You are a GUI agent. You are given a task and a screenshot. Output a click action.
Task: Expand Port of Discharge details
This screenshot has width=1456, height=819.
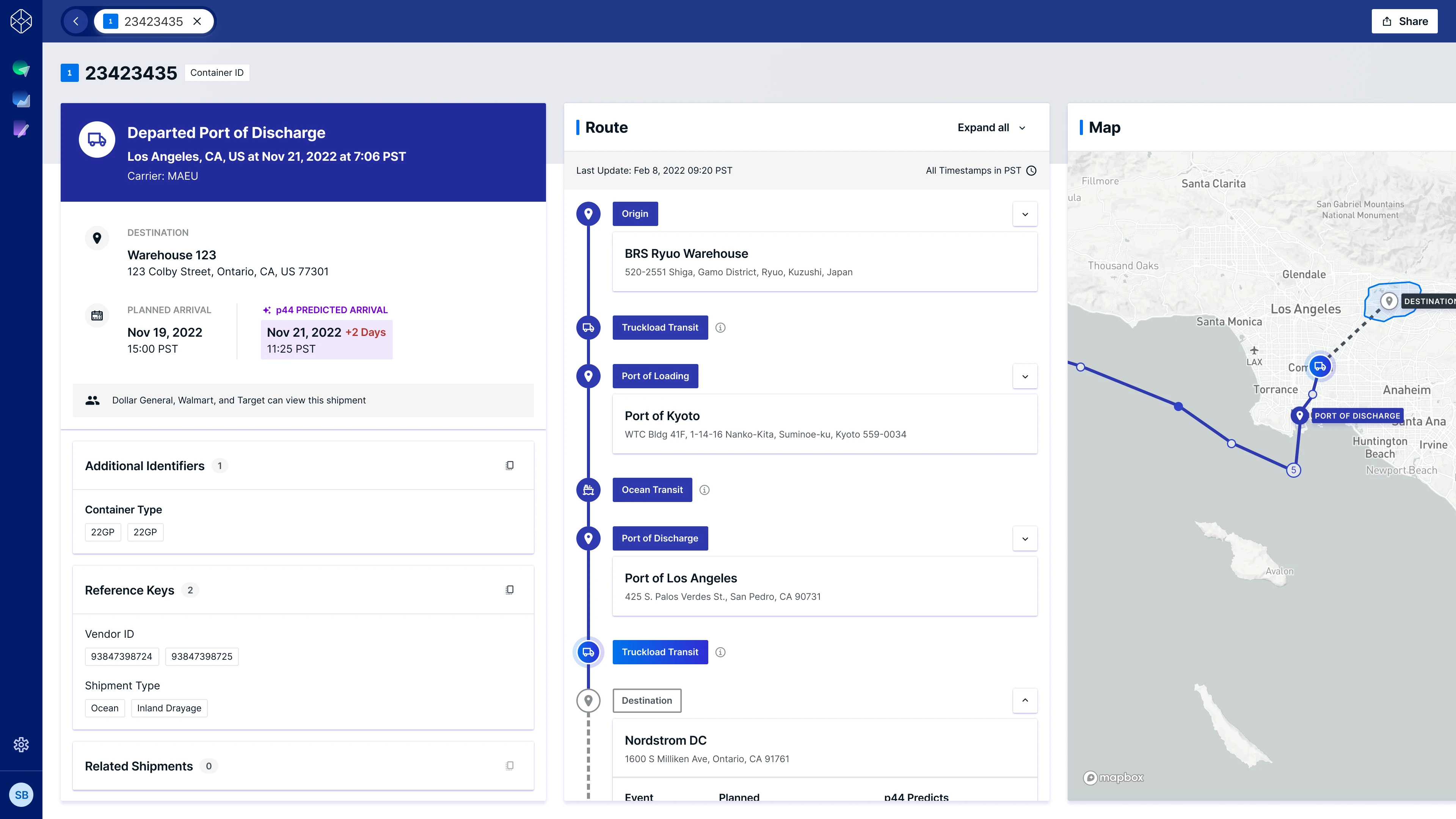pos(1025,539)
